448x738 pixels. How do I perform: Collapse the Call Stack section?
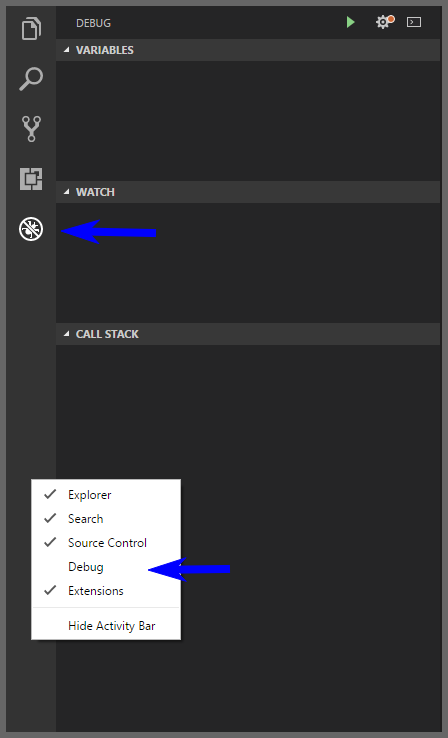[248, 334]
